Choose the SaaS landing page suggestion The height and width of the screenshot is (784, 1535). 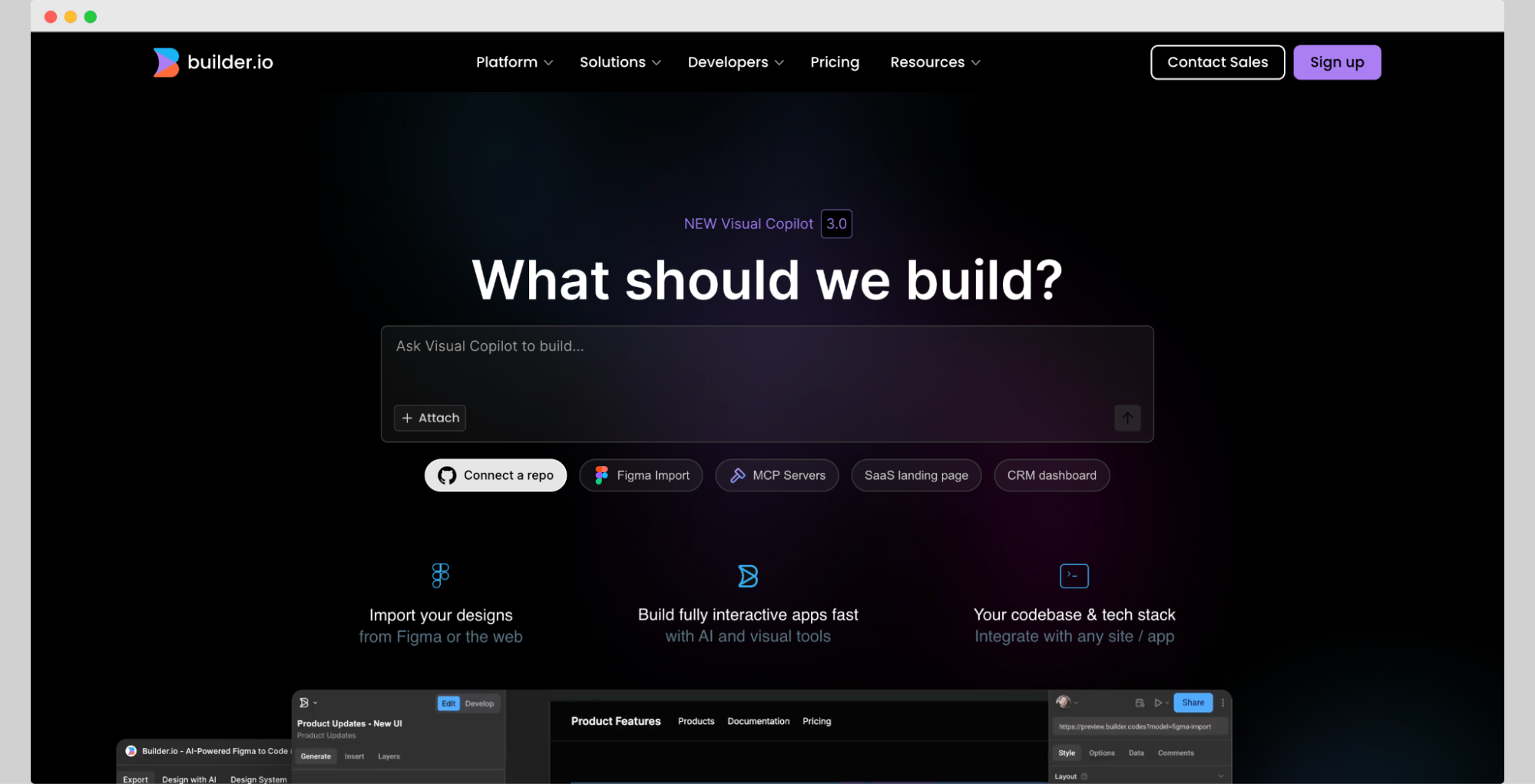(916, 475)
